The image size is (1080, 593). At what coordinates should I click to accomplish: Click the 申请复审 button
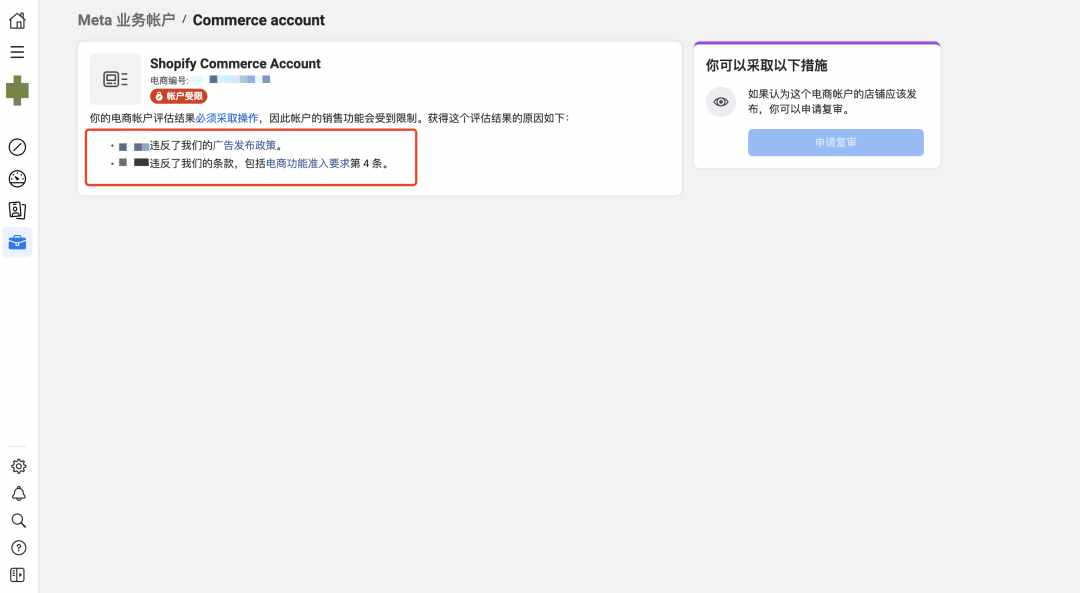point(835,143)
